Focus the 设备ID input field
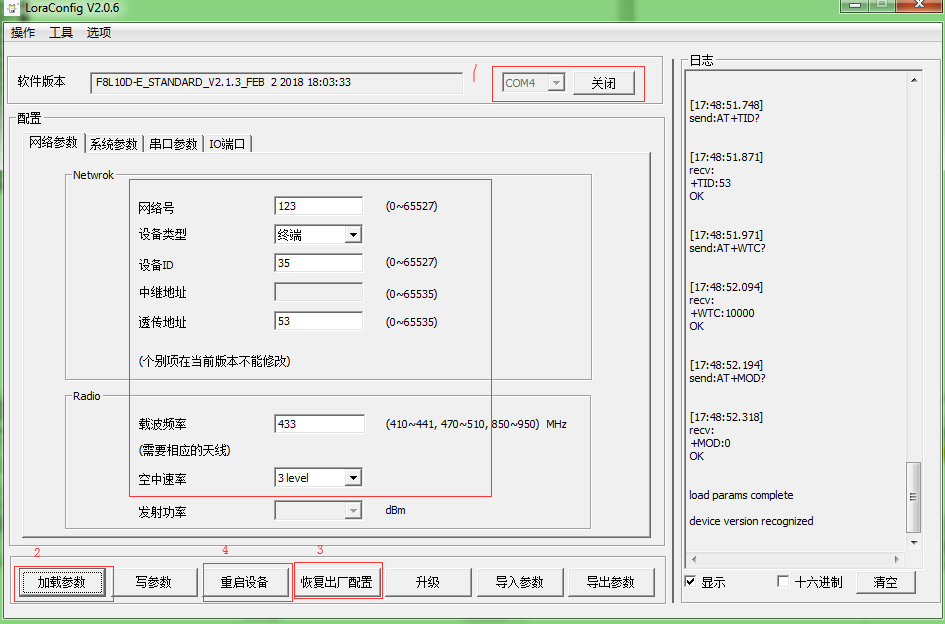This screenshot has height=624, width=945. pyautogui.click(x=318, y=263)
